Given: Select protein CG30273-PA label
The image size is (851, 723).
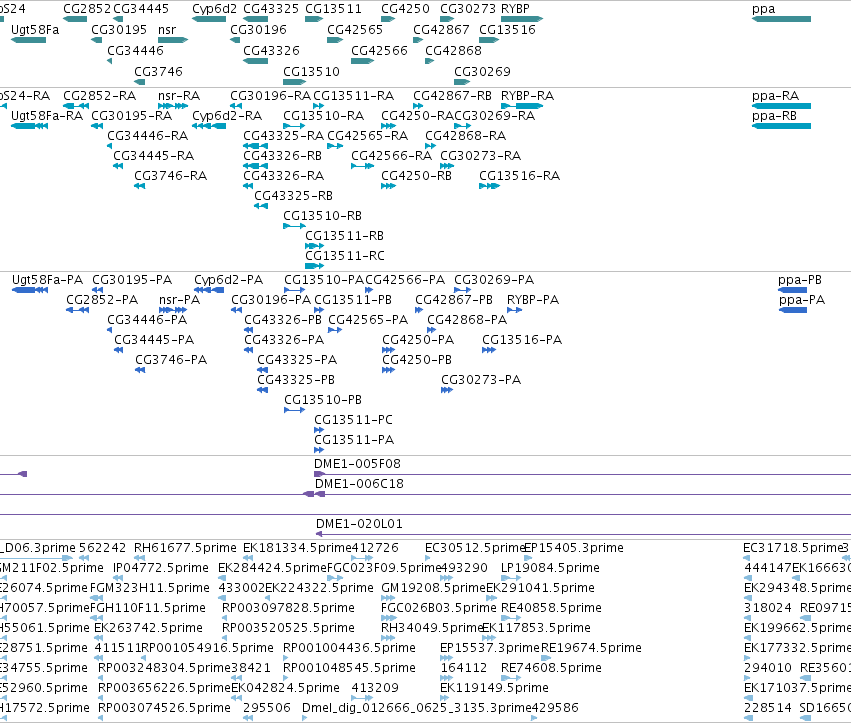Looking at the screenshot, I should 481,379.
